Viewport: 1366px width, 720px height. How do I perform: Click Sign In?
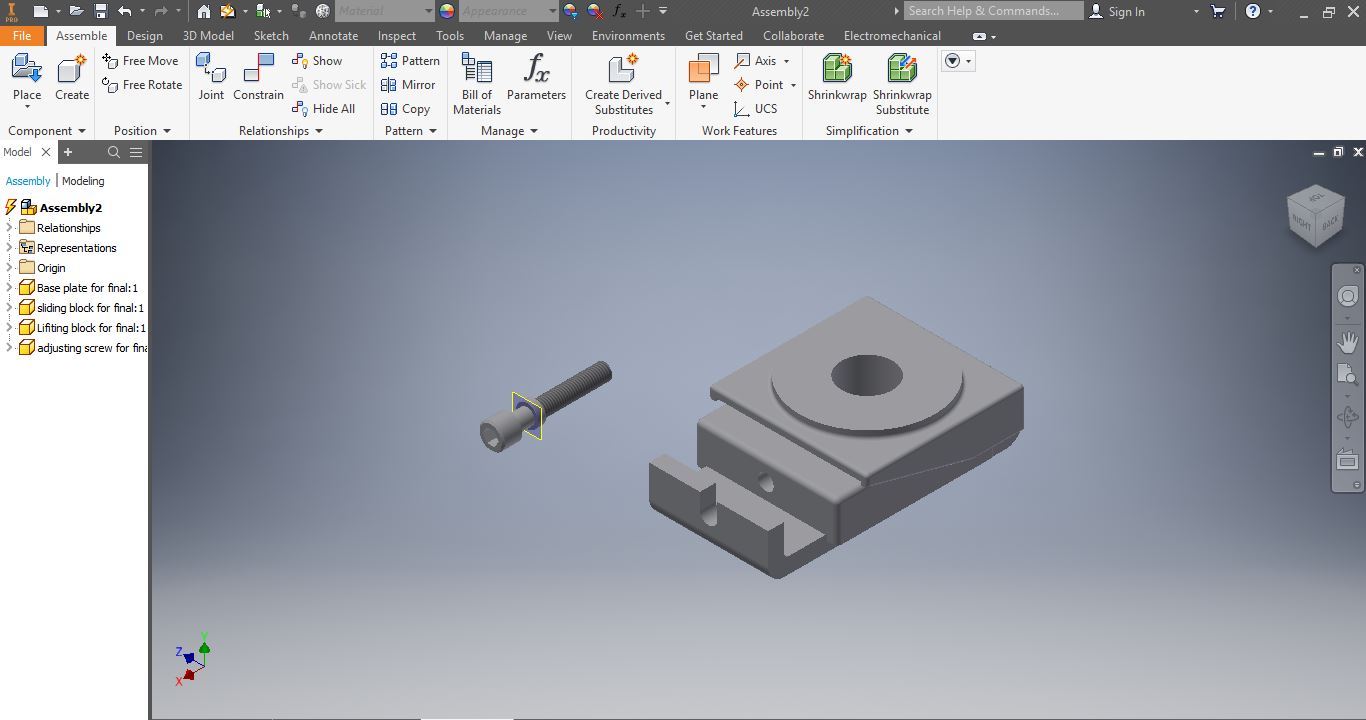point(1117,11)
